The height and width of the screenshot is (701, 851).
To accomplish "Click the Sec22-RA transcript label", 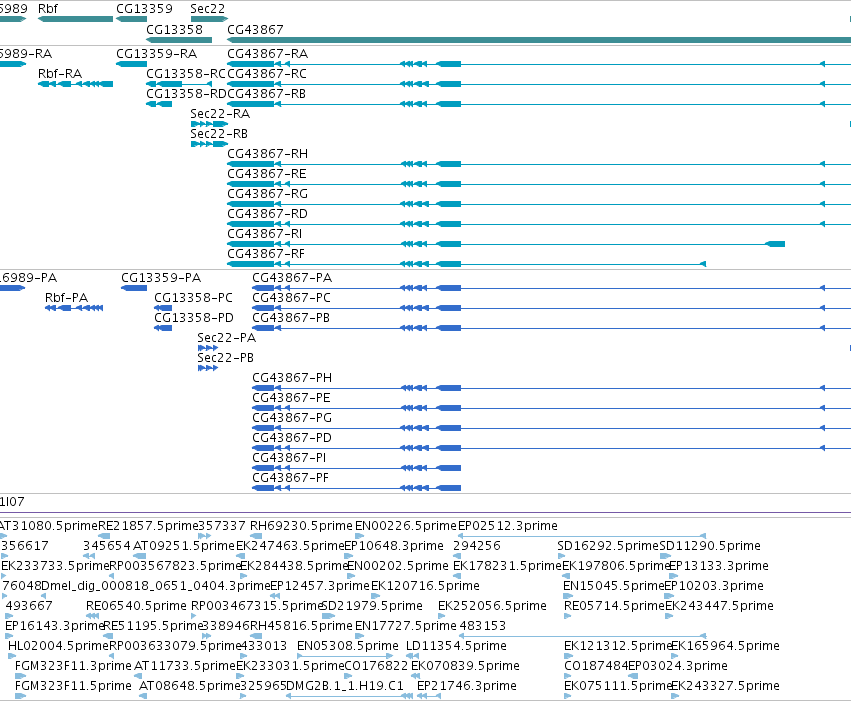I will click(220, 114).
